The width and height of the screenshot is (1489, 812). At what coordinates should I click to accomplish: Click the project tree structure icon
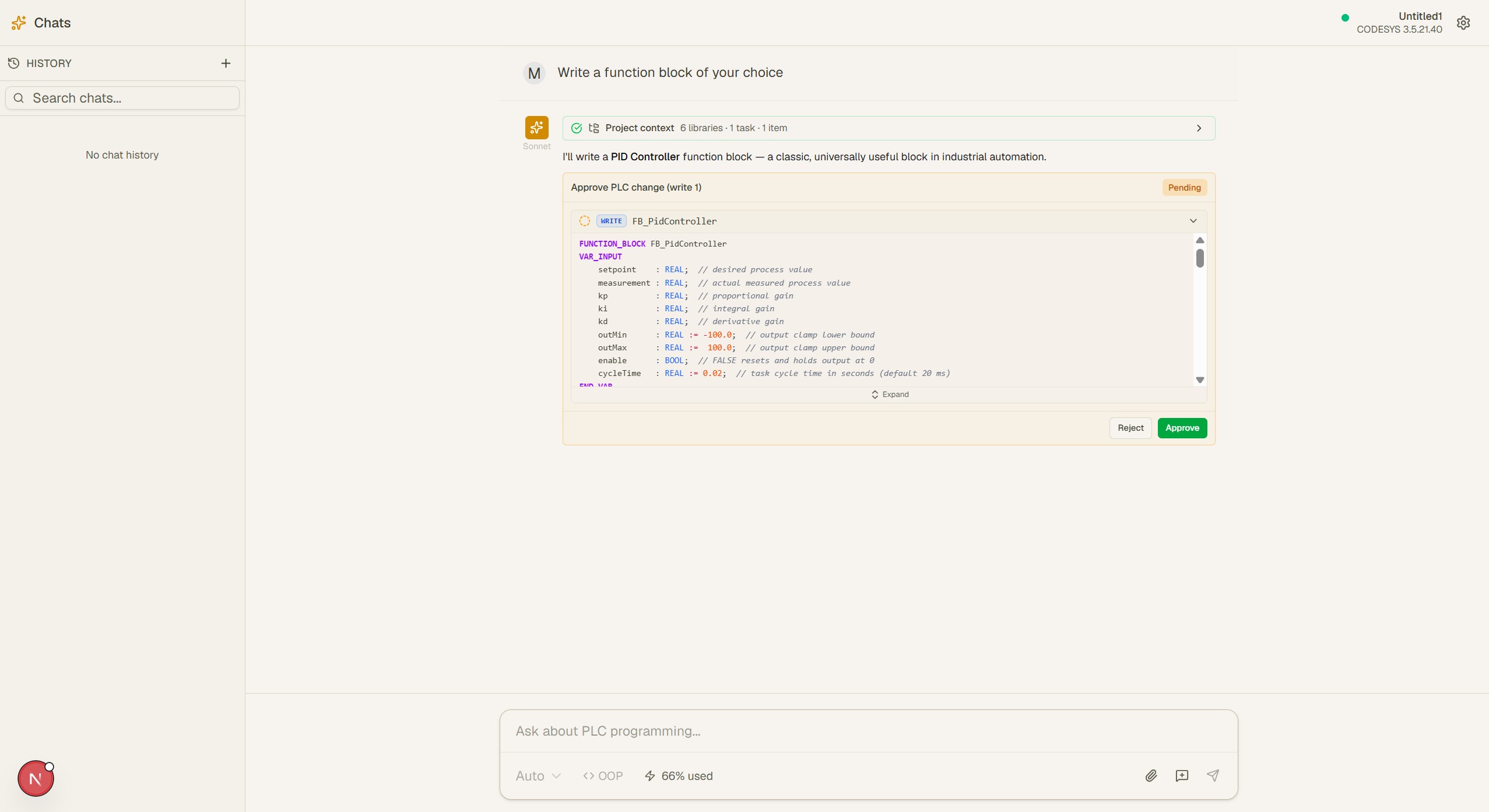click(x=594, y=128)
